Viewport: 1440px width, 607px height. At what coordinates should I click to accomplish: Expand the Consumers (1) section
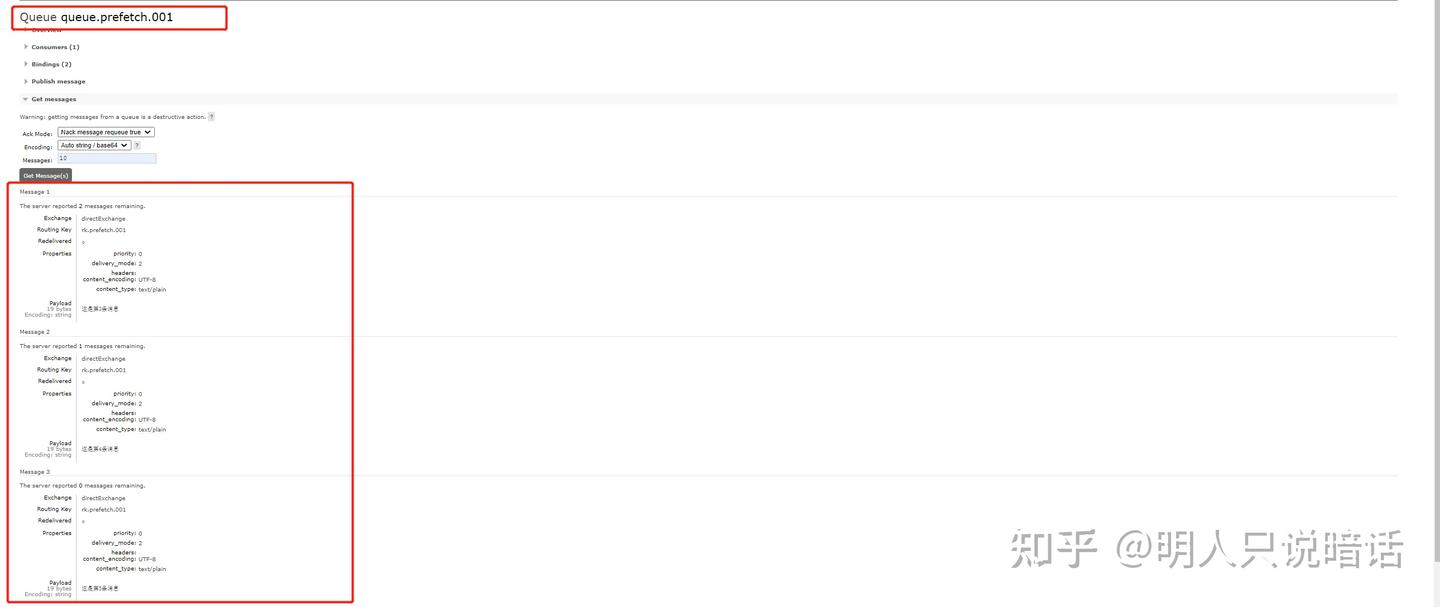tap(55, 47)
